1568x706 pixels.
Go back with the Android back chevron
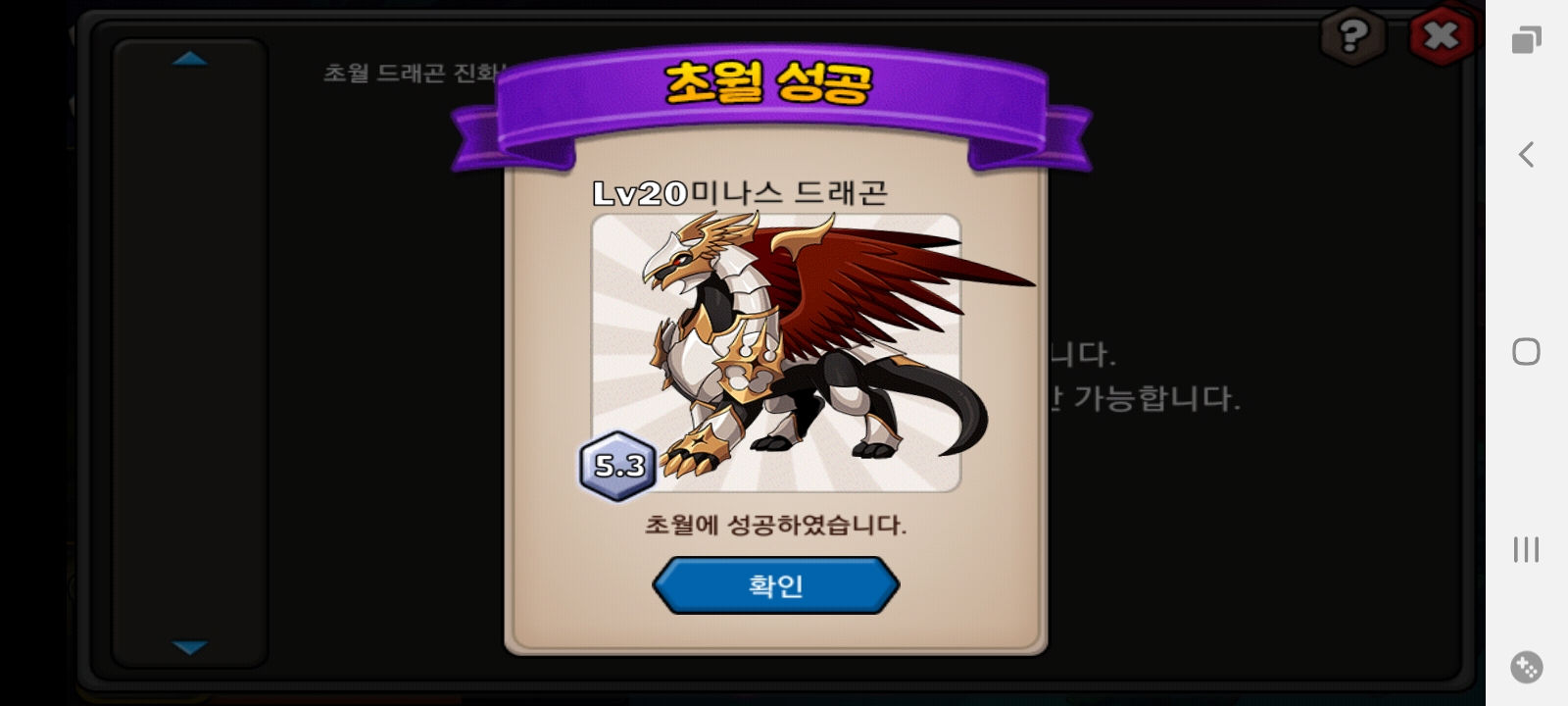click(x=1526, y=154)
